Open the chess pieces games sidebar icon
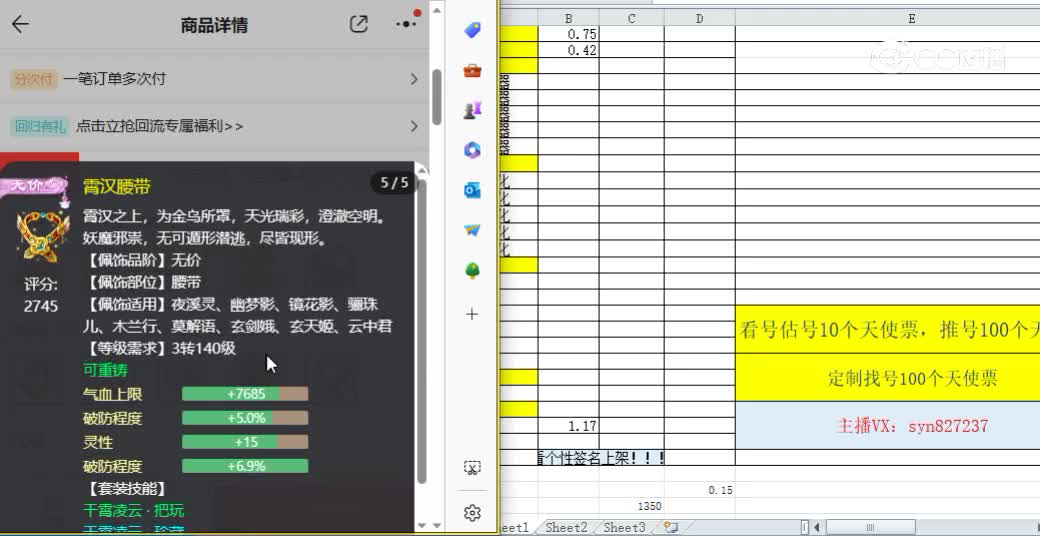1040x536 pixels. [x=472, y=111]
